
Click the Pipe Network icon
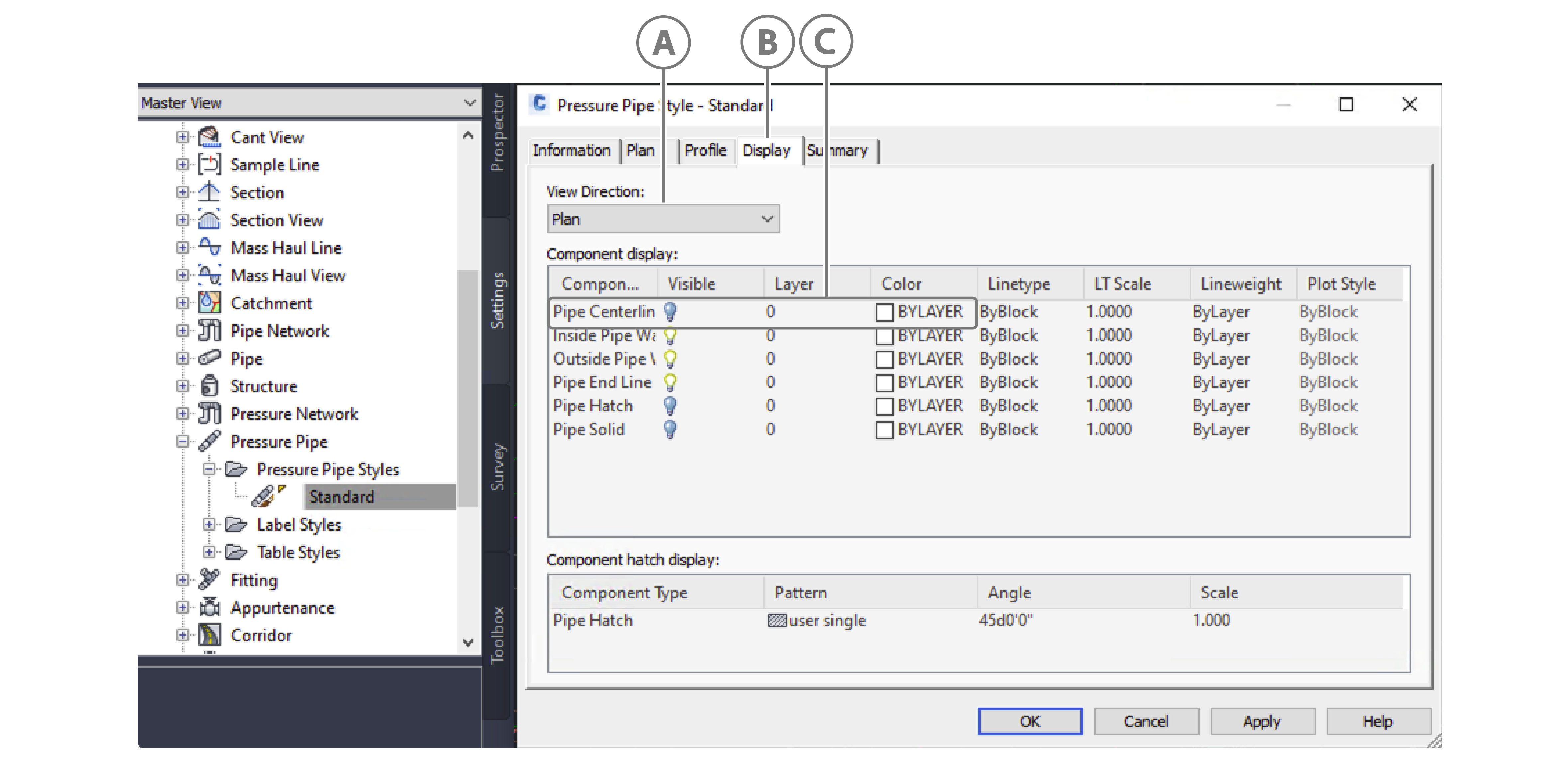pyautogui.click(x=209, y=331)
